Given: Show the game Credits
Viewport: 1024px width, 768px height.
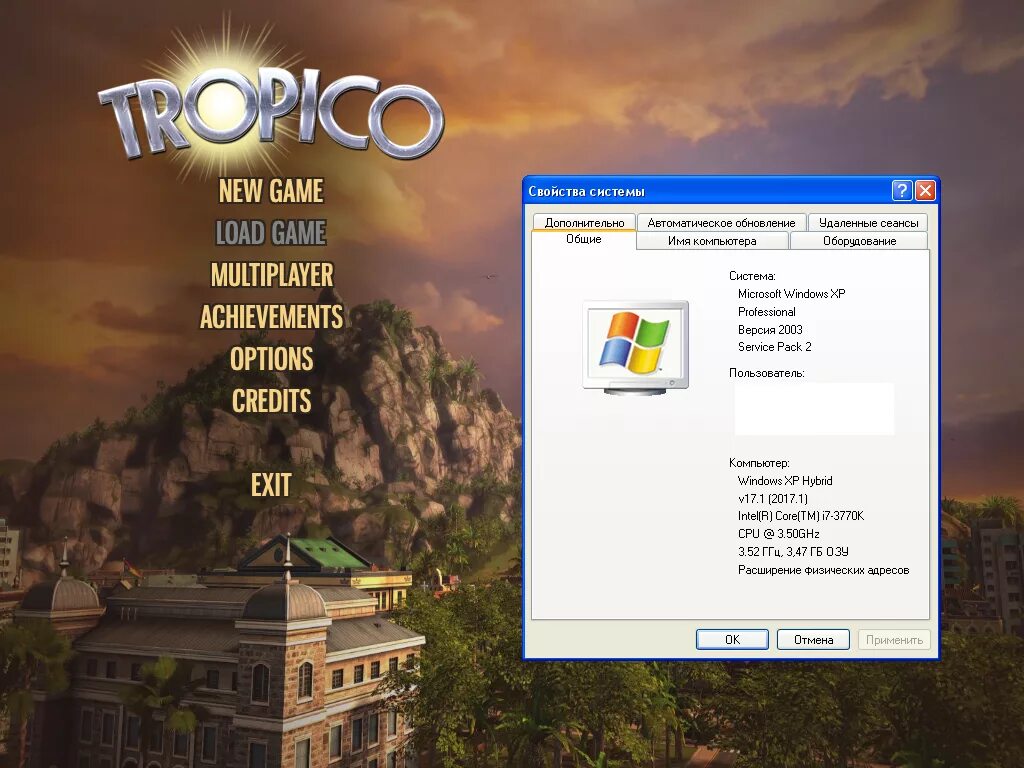Looking at the screenshot, I should (x=272, y=400).
